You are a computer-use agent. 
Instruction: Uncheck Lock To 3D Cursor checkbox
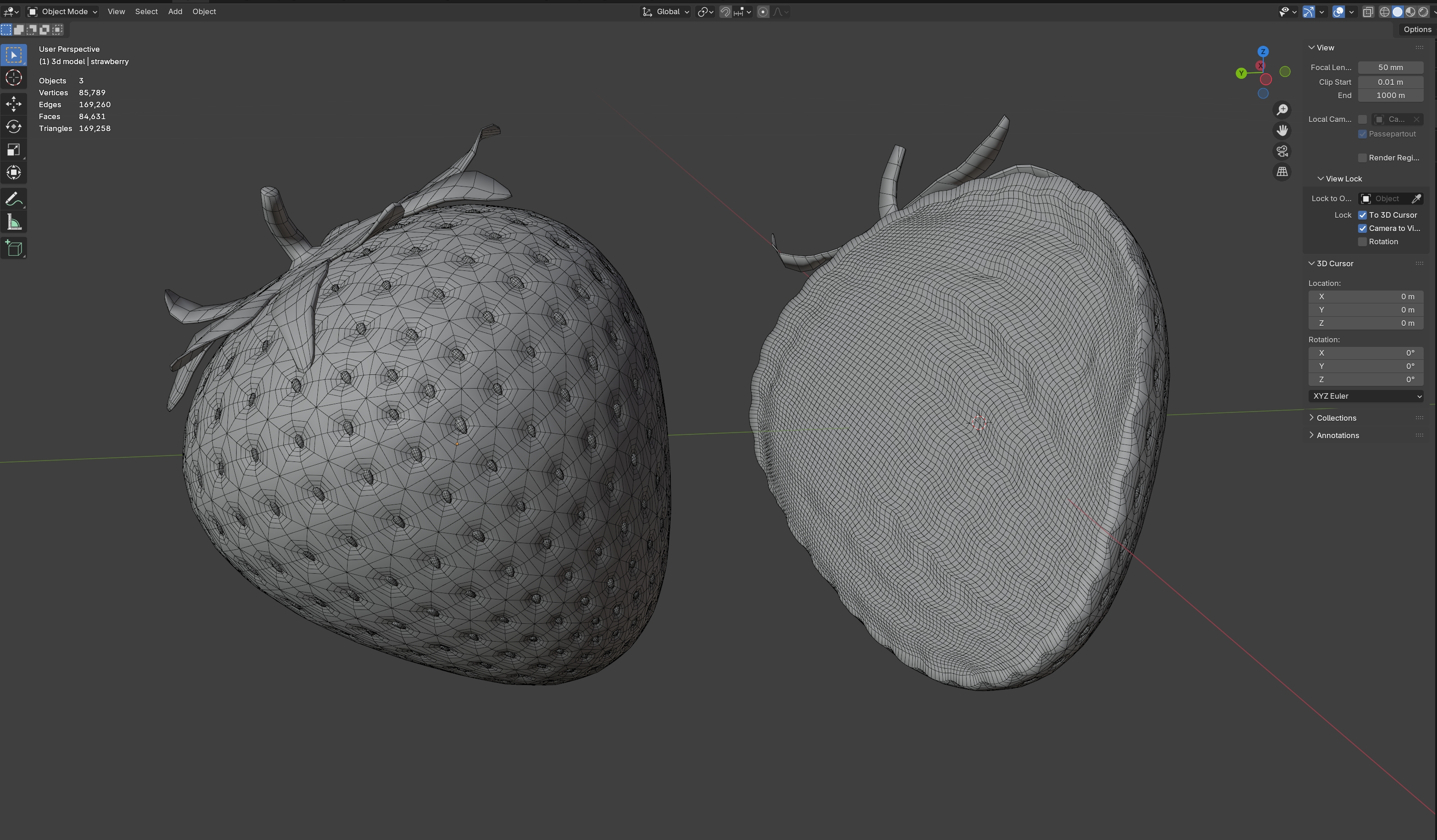[1362, 215]
